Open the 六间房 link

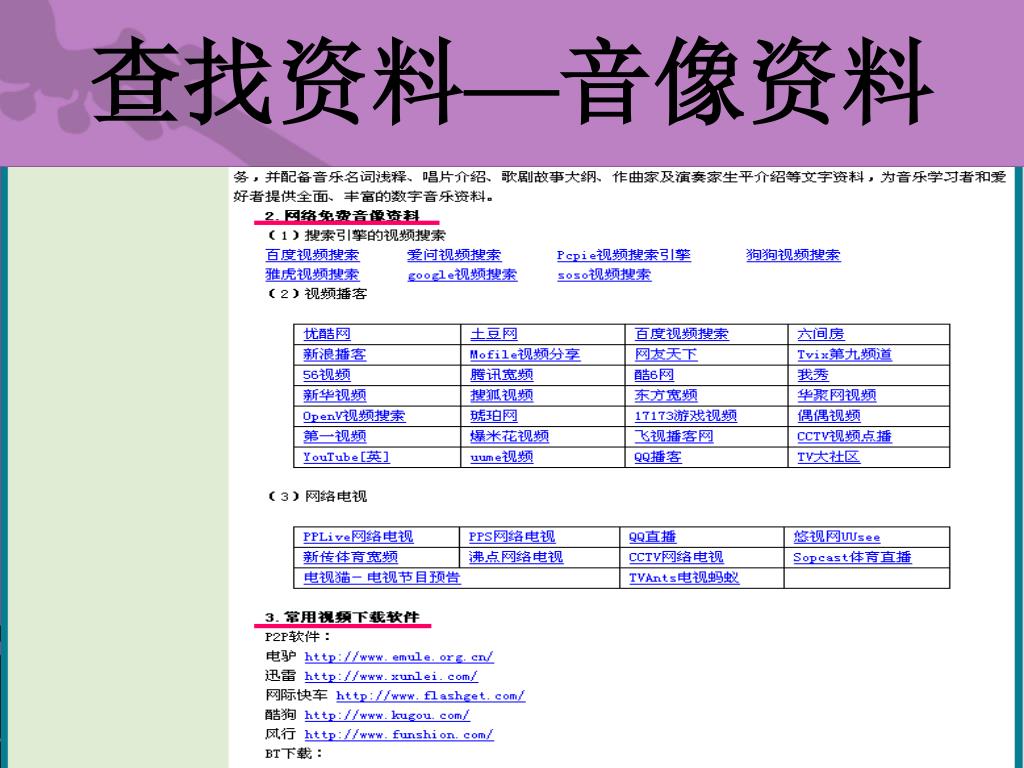tap(820, 334)
